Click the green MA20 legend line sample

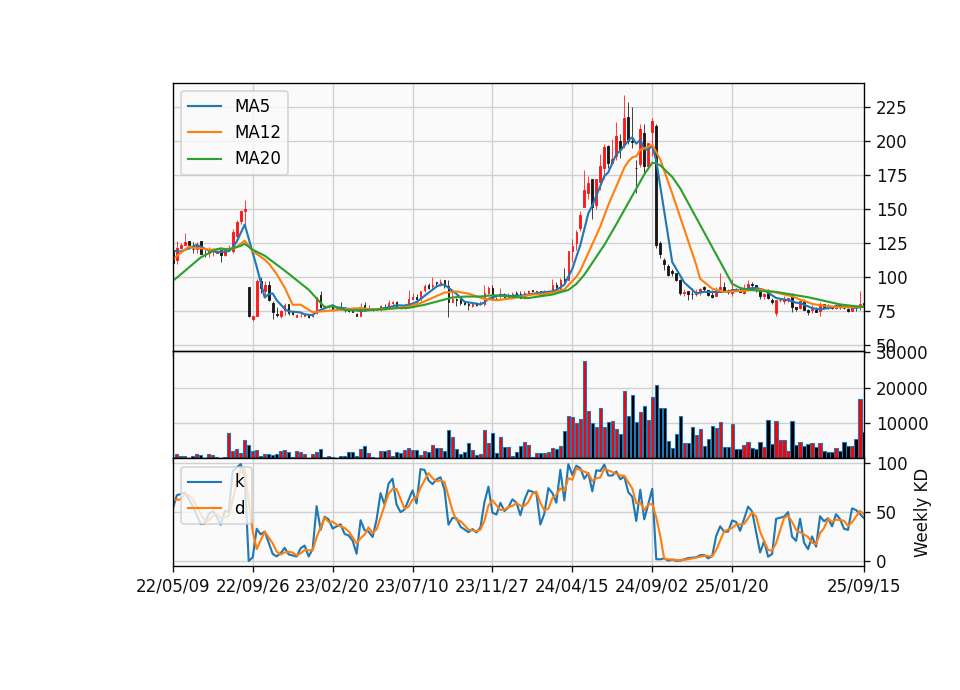coord(204,158)
